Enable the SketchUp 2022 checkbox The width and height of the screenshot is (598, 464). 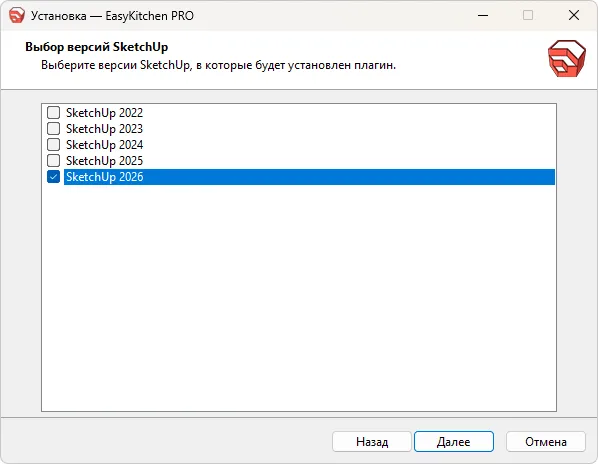[53, 112]
